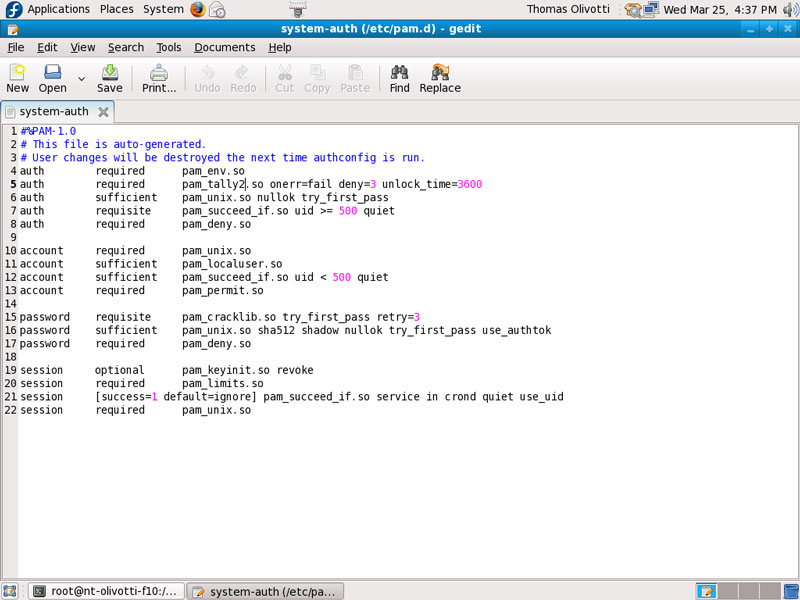Click 'deny=3' on line 5
The image size is (800, 600).
[x=357, y=184]
